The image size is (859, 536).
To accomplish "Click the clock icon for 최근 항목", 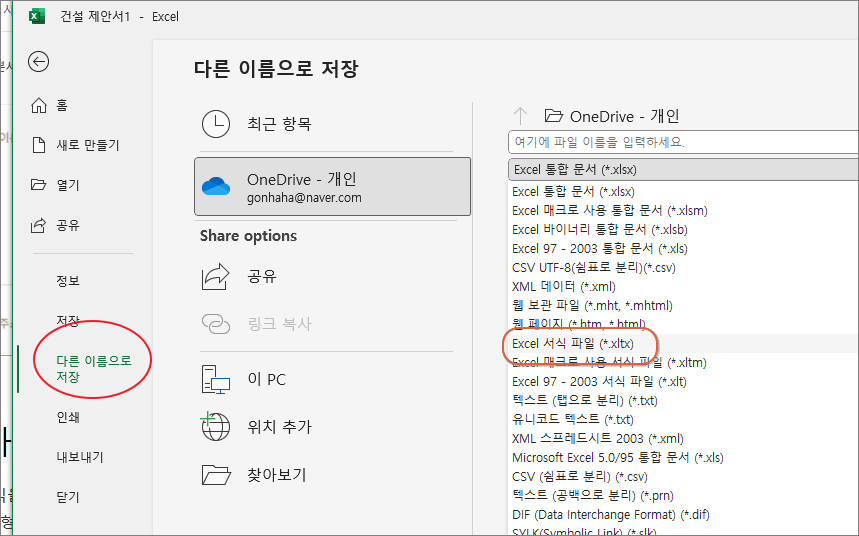I will [216, 124].
